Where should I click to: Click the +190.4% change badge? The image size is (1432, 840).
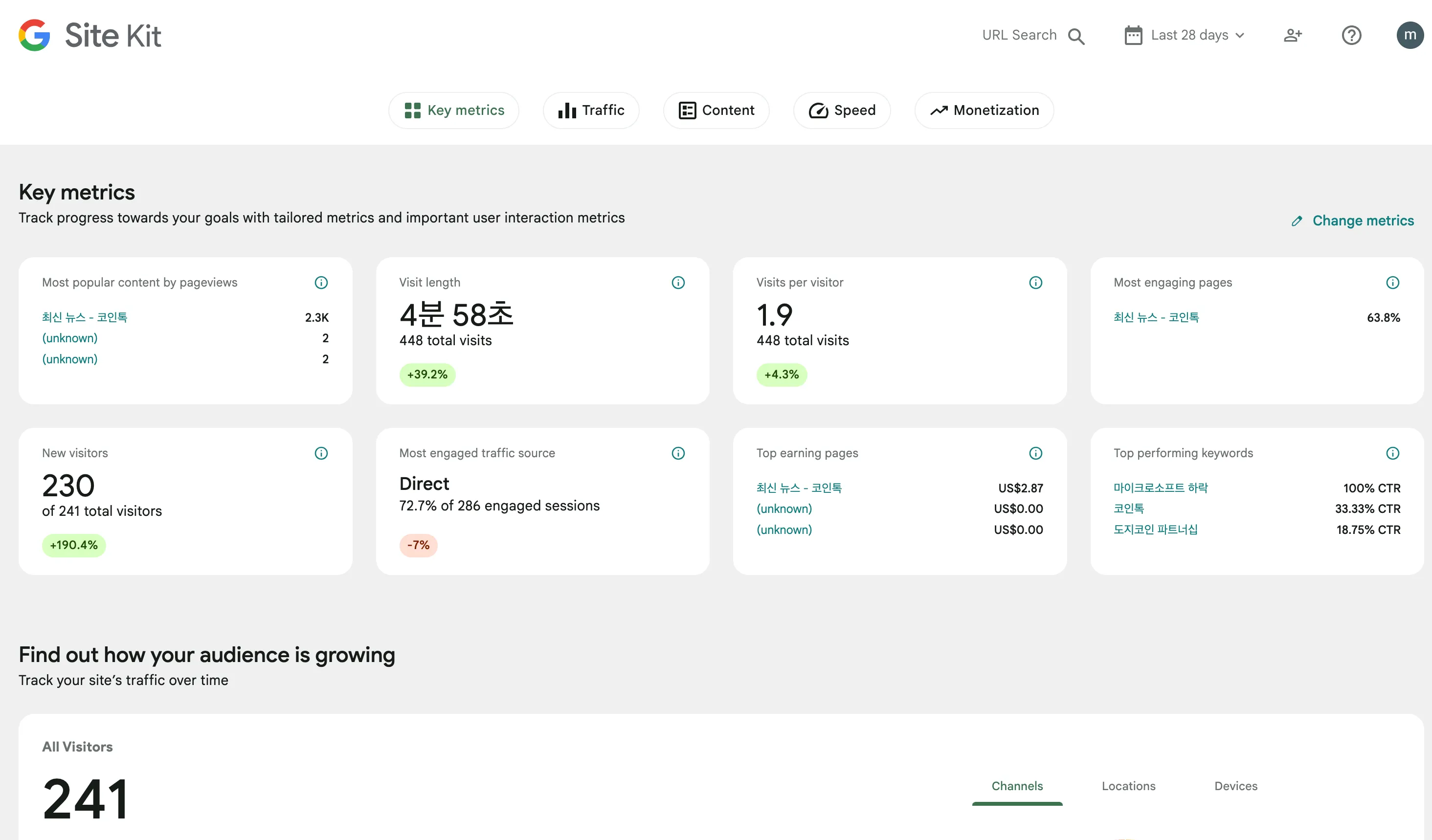pyautogui.click(x=73, y=545)
